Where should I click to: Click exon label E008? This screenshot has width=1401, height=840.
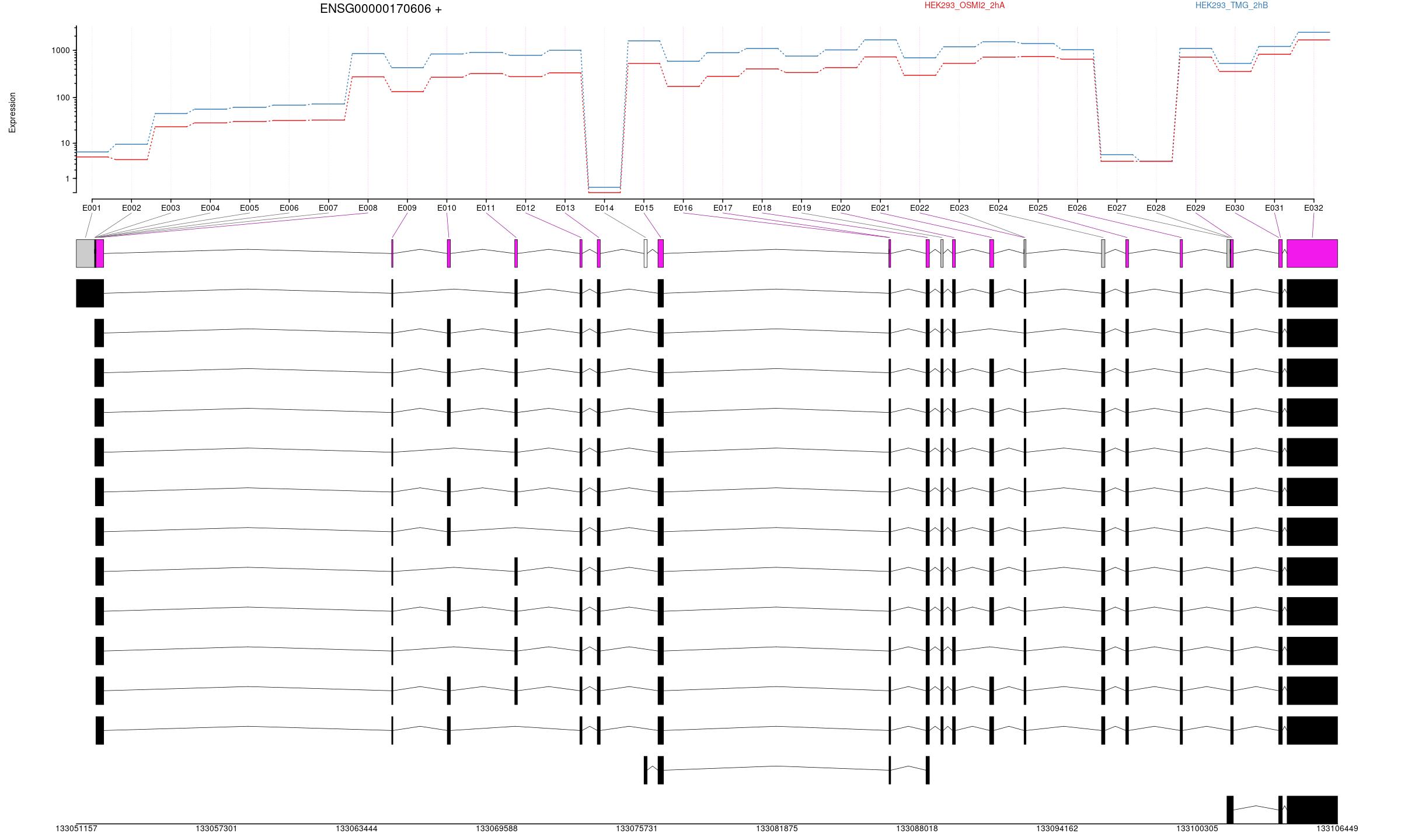(x=368, y=208)
